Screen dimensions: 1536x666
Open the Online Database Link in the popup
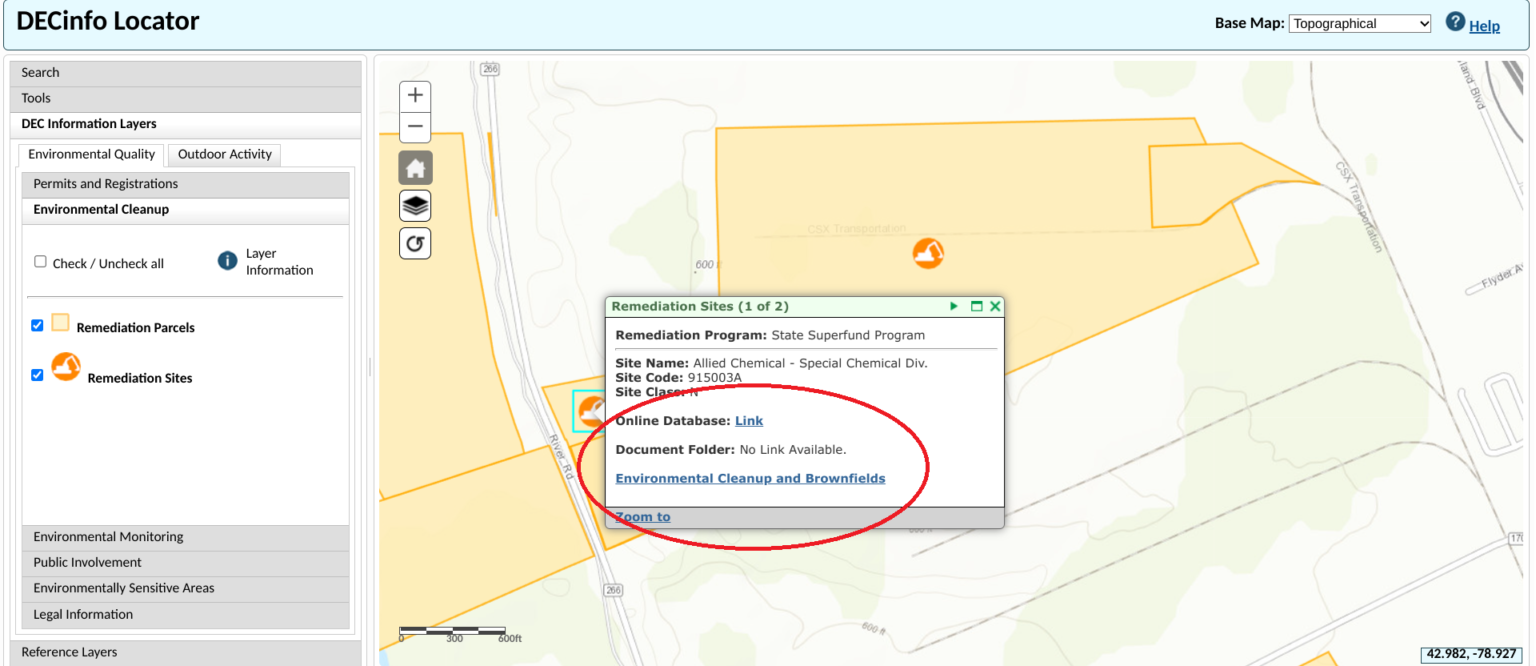tap(748, 420)
